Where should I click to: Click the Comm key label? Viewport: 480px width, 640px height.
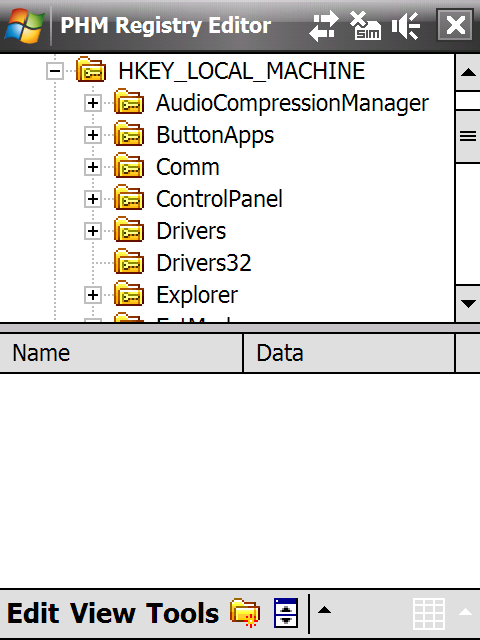[x=188, y=167]
